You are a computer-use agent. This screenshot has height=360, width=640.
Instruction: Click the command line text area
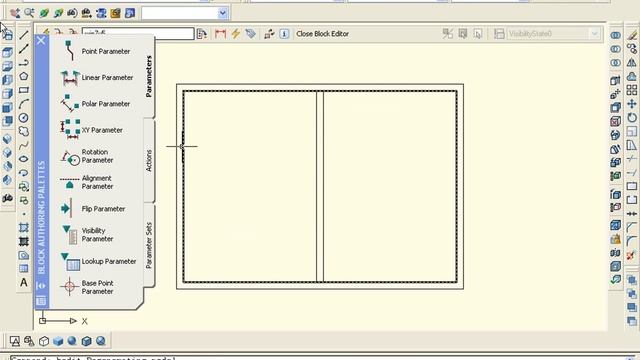[318, 358]
